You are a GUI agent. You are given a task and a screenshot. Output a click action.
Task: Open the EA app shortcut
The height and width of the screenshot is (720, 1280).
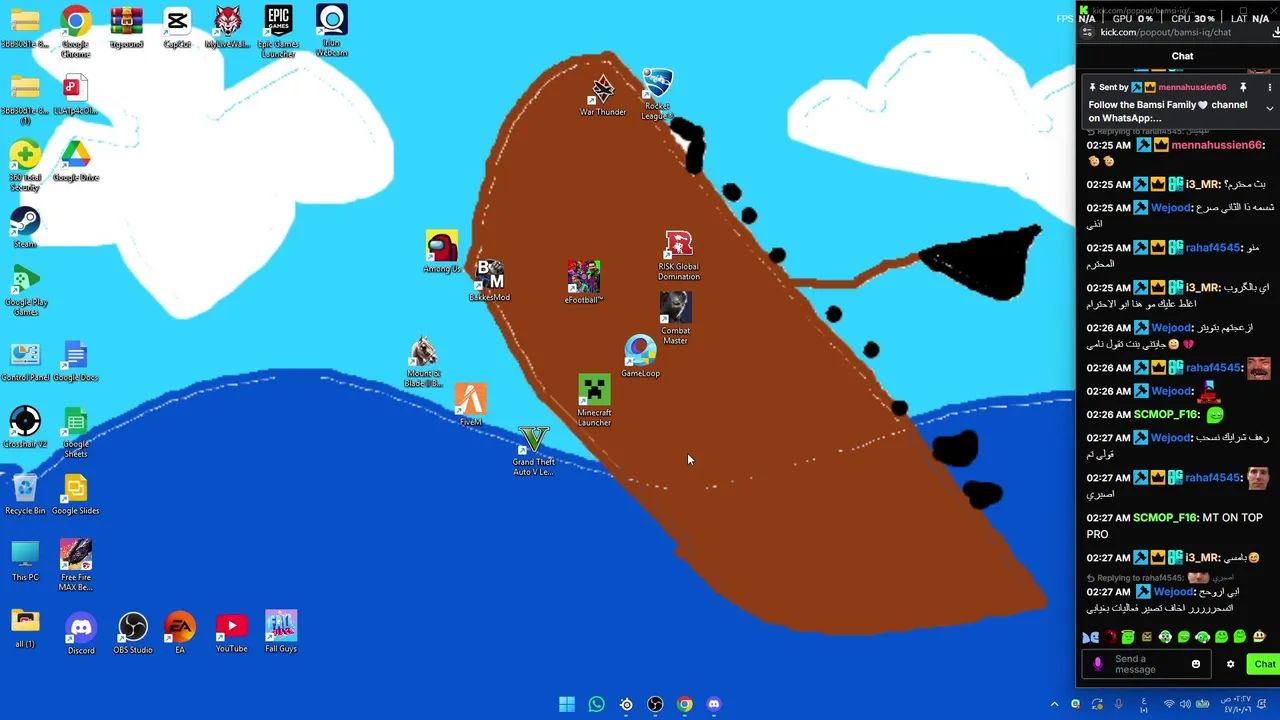(180, 634)
